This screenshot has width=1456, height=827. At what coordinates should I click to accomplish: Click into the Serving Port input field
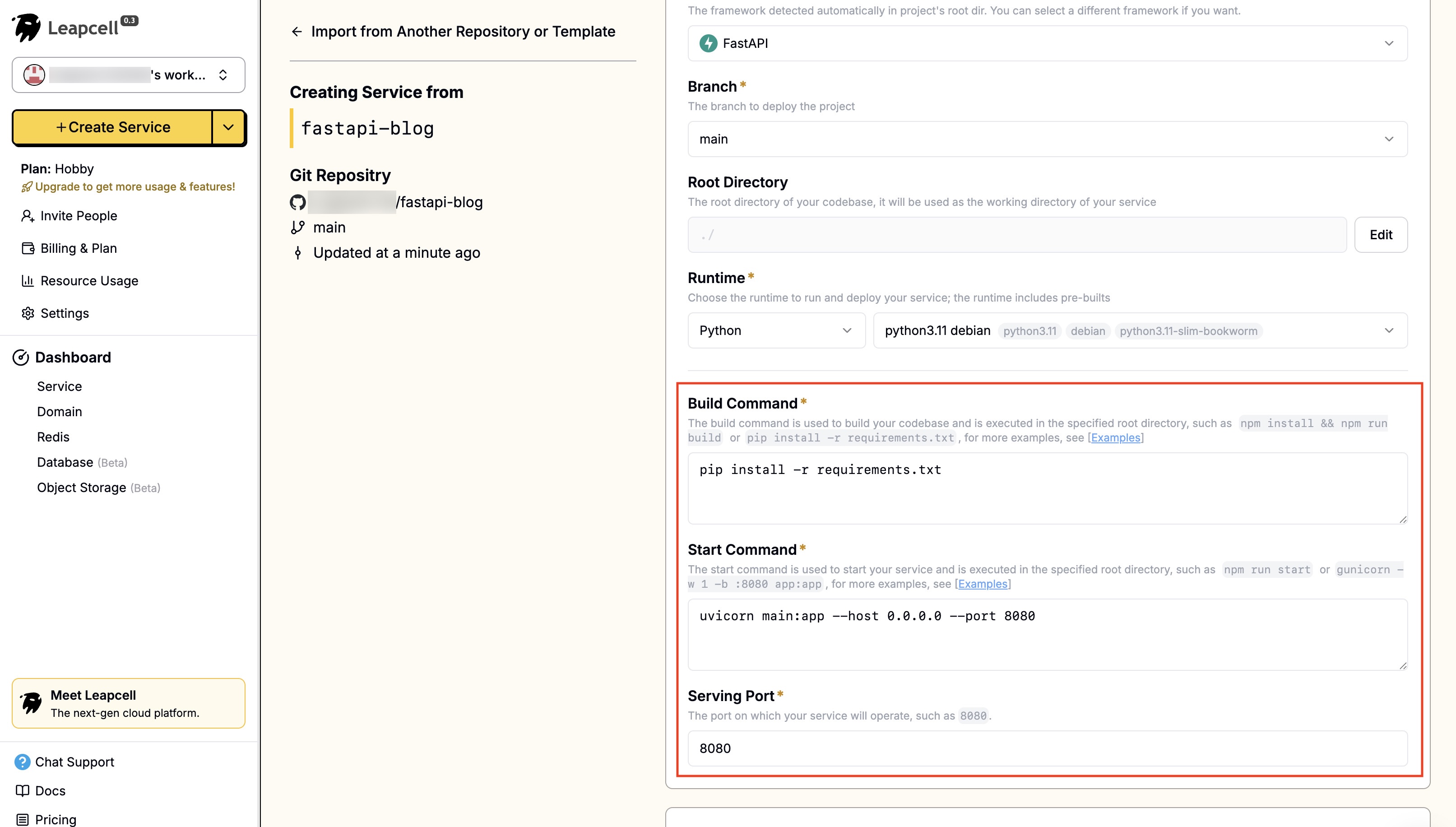pyautogui.click(x=1047, y=748)
